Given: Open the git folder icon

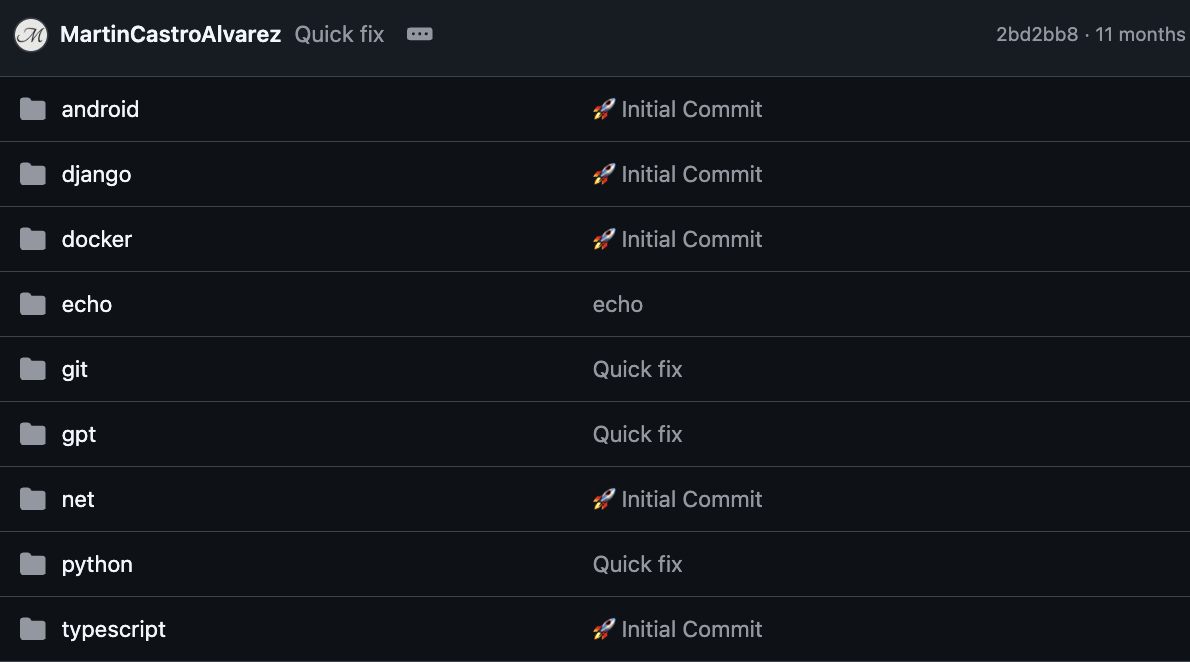Looking at the screenshot, I should (x=33, y=369).
